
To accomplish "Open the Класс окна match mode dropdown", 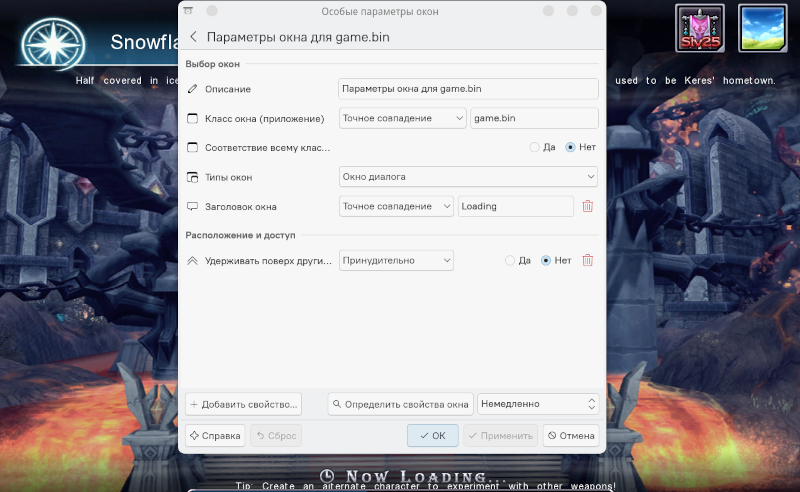I will coord(403,118).
